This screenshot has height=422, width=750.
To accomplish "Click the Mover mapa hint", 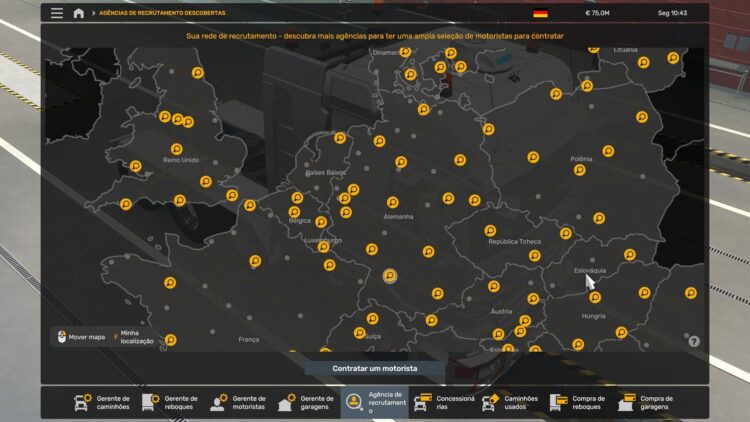I will [x=81, y=337].
